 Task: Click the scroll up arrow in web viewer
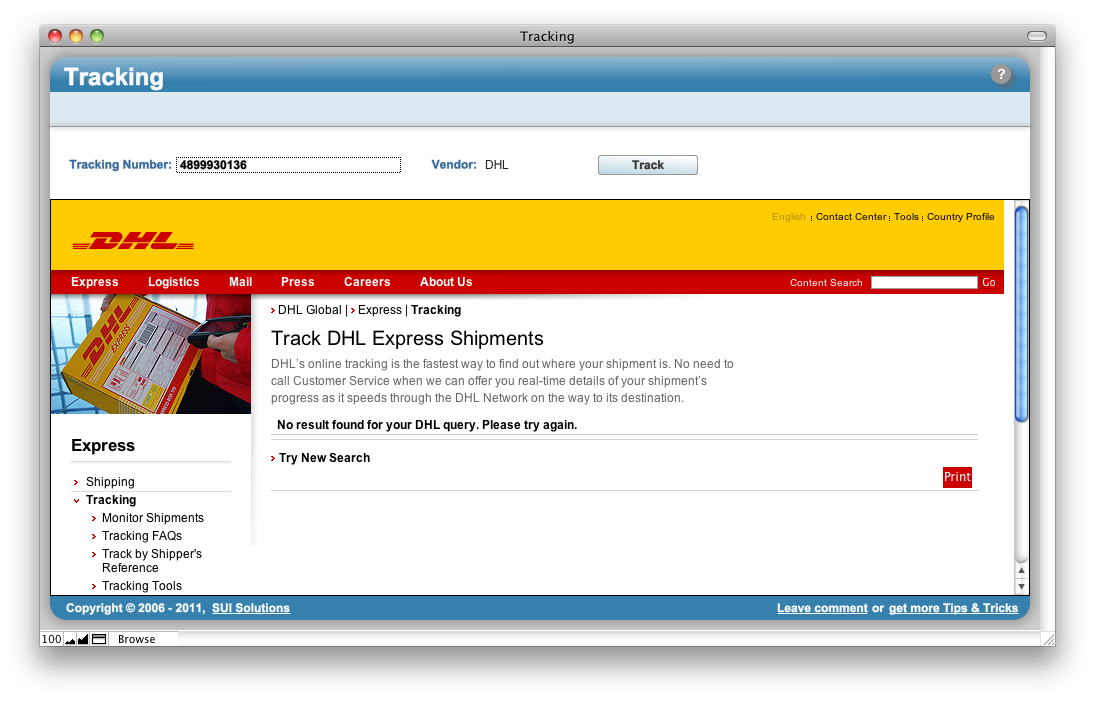click(x=1021, y=570)
